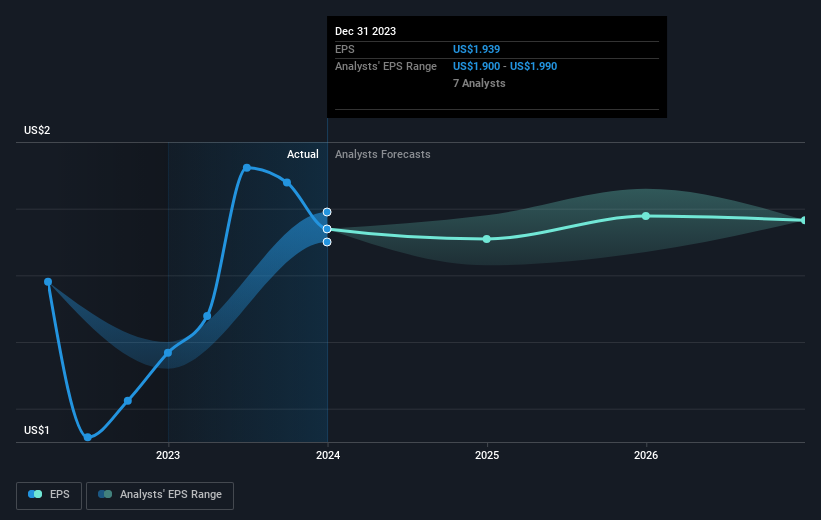Click the last forecast data point at right edge
821x520 pixels.
[x=804, y=220]
